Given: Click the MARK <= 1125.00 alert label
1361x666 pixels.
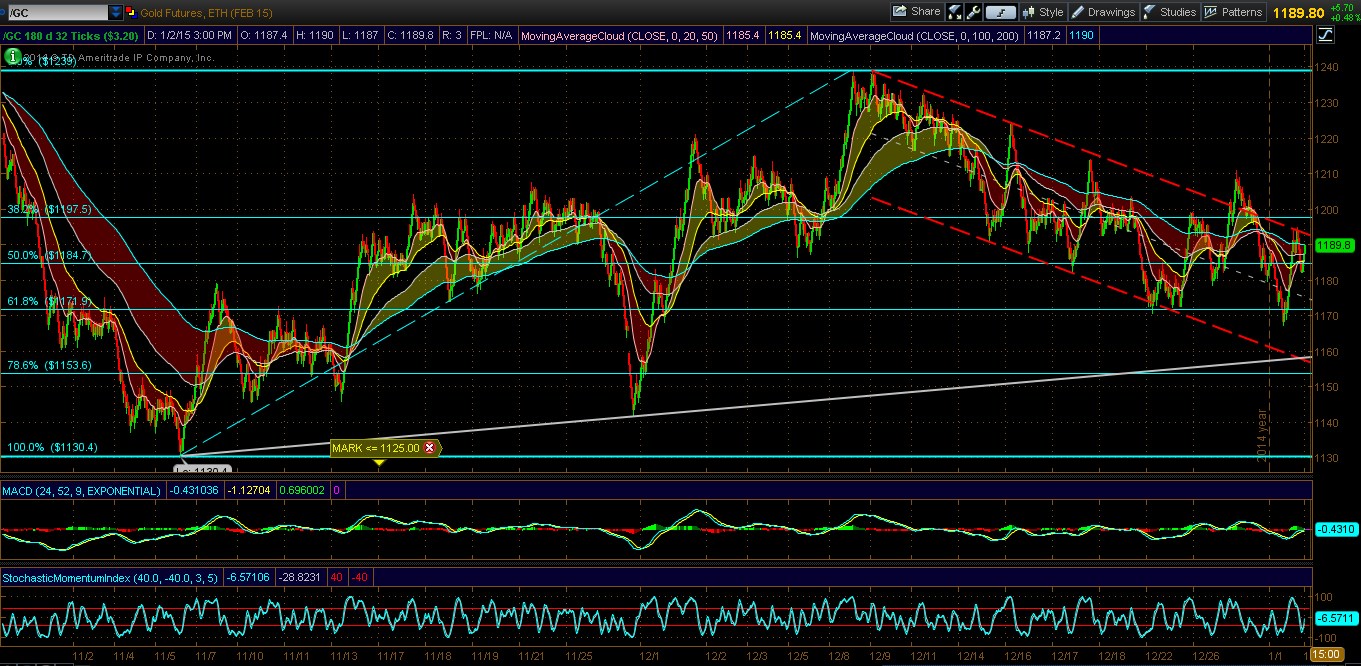Looking at the screenshot, I should [x=377, y=448].
